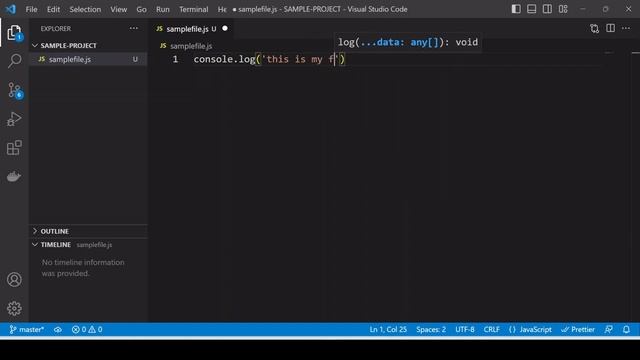Image resolution: width=640 pixels, height=360 pixels.
Task: Open the Manage gear icon
Action: (x=14, y=309)
